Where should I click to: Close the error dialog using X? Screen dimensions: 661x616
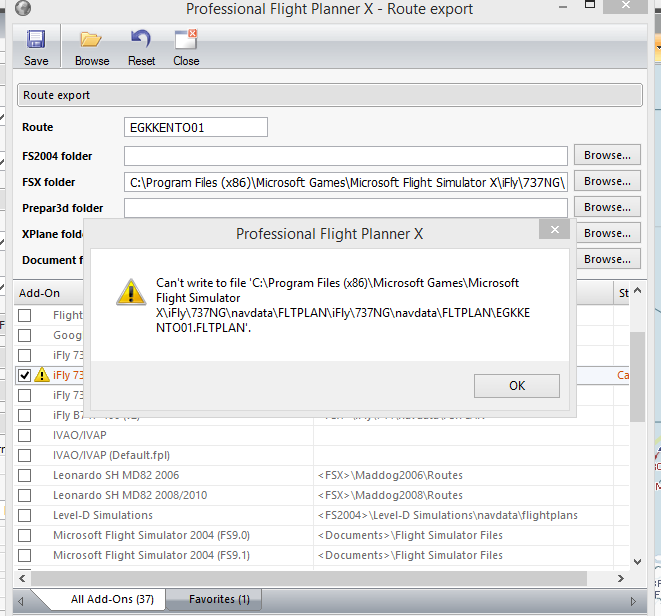click(x=554, y=229)
